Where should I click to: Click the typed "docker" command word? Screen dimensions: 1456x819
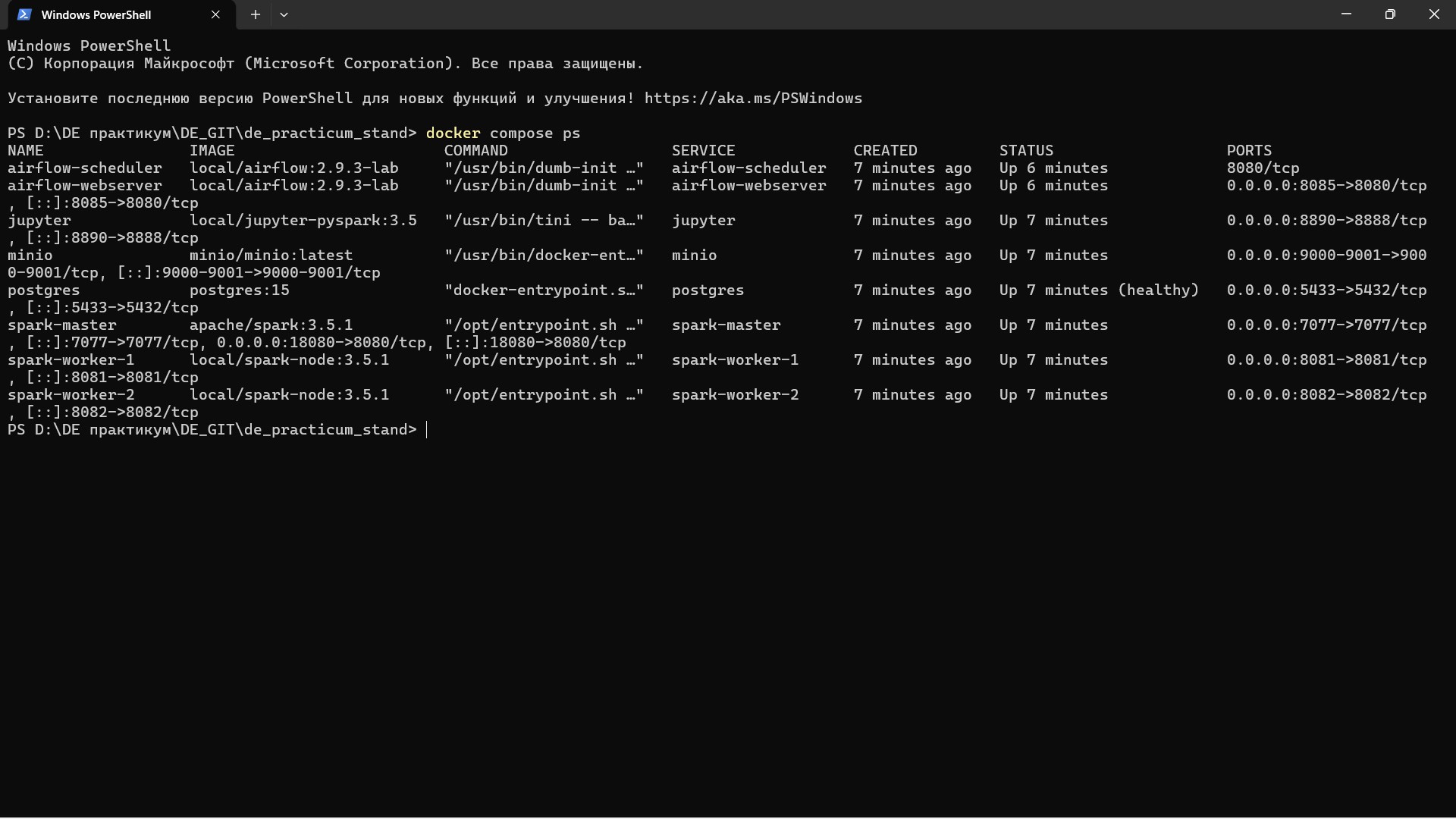pos(453,133)
